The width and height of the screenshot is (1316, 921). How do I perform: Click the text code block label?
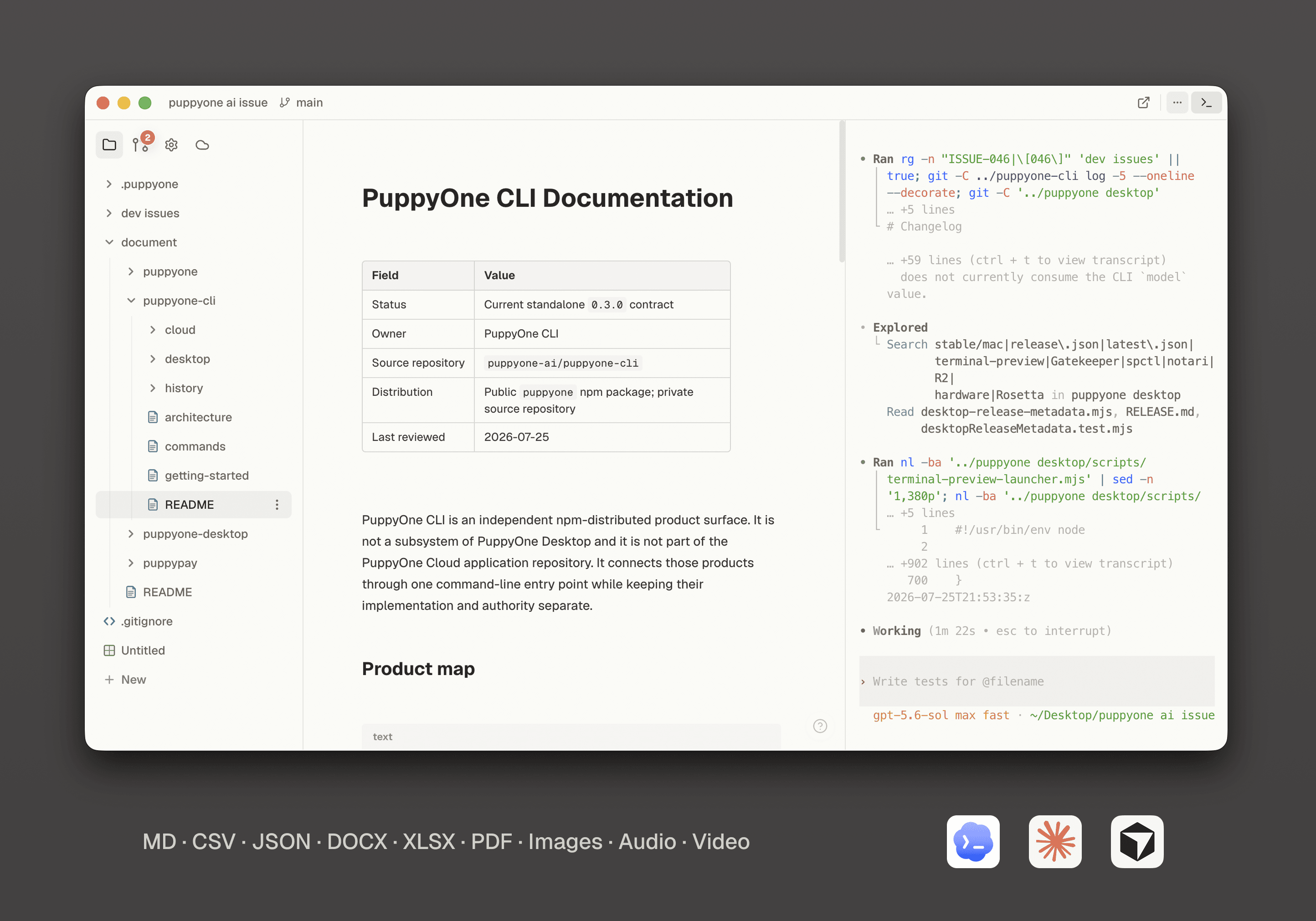click(x=382, y=737)
